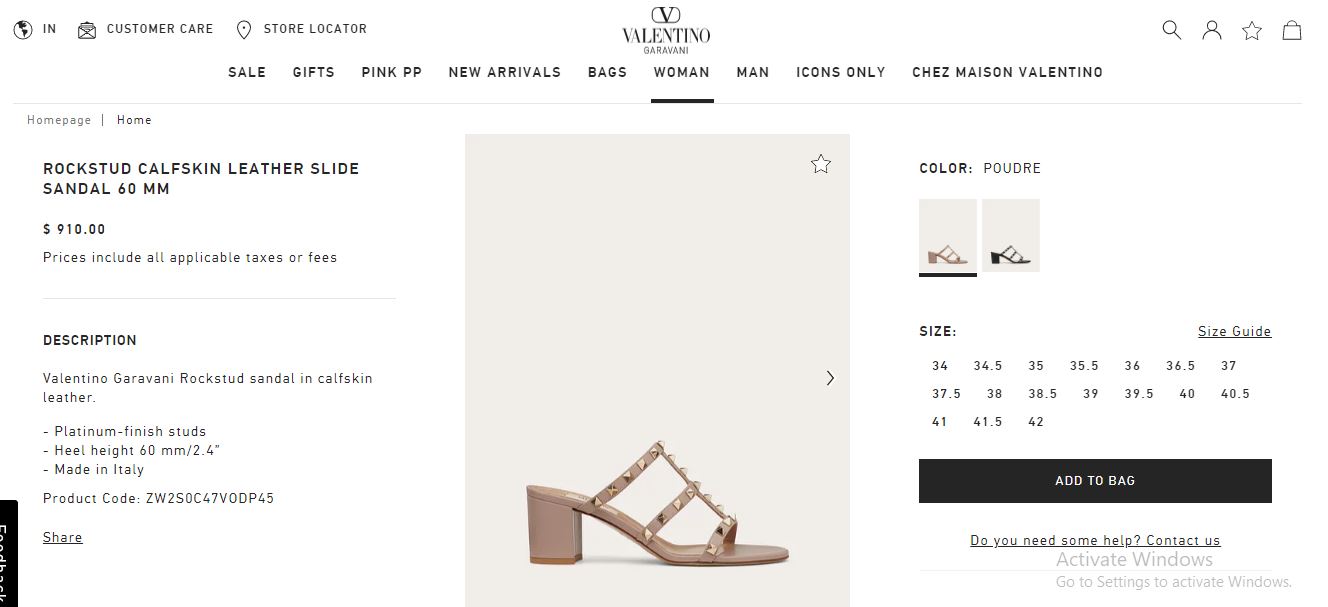
Task: Click the Store Locator pin icon
Action: (x=244, y=30)
